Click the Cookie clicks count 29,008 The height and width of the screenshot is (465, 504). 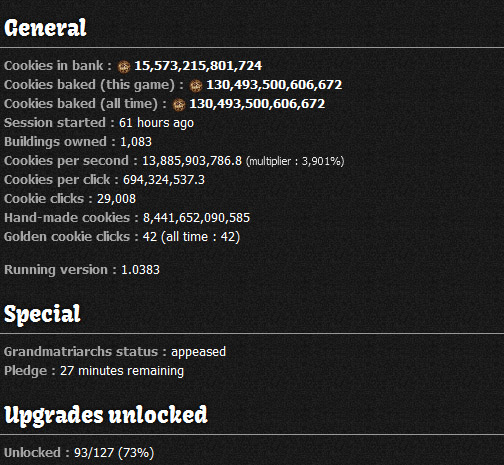(117, 199)
